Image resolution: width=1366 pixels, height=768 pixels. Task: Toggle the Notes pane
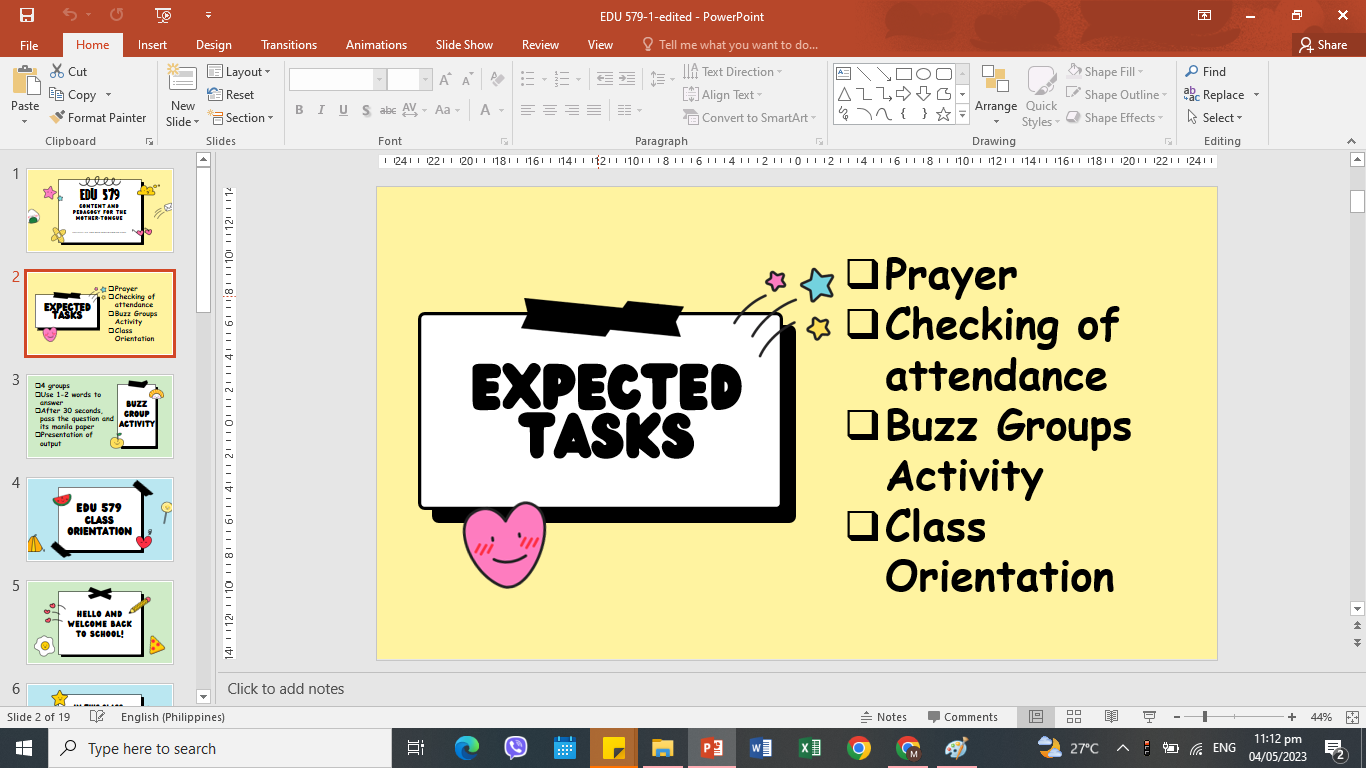[884, 717]
